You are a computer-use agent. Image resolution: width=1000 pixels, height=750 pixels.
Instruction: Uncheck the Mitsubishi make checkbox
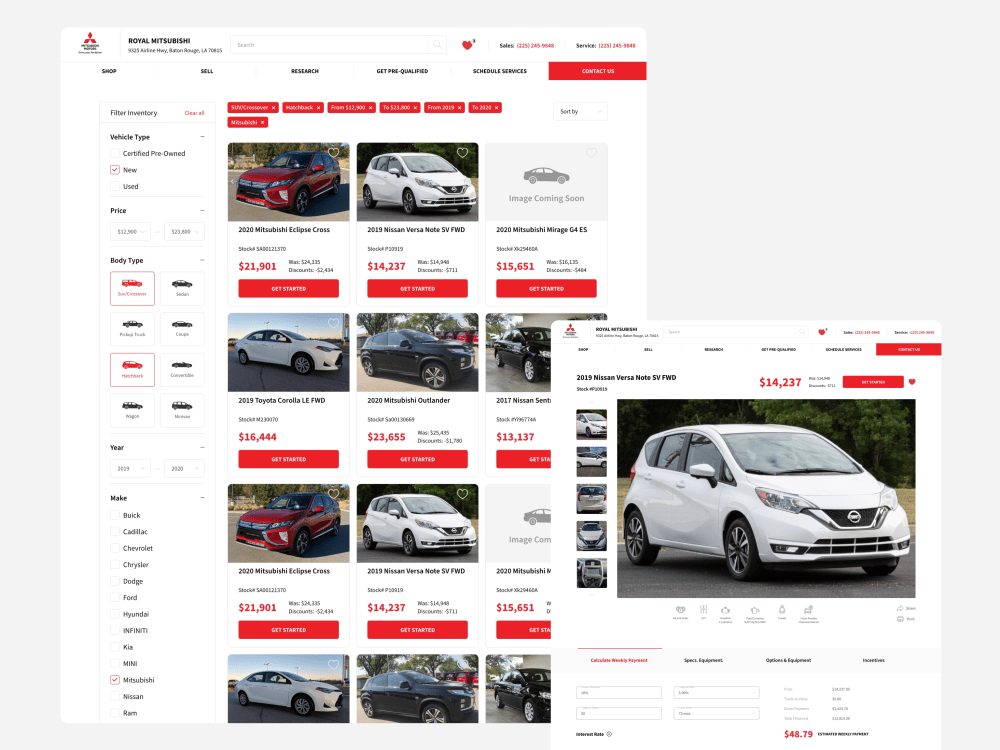(115, 680)
